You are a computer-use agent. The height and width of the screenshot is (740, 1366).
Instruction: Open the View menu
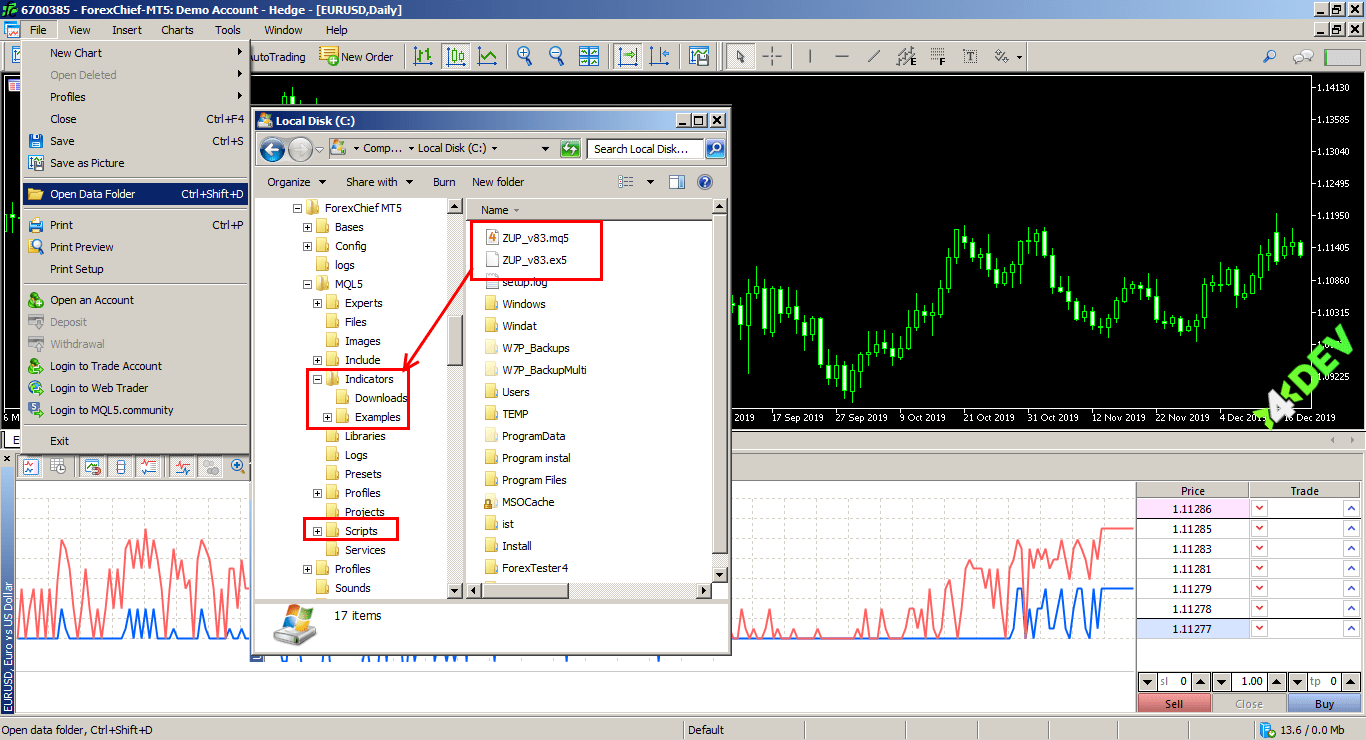79,30
